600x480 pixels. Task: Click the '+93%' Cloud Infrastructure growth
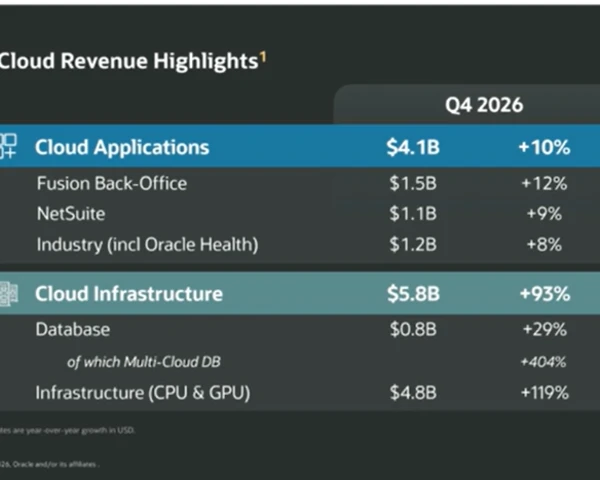coord(545,294)
